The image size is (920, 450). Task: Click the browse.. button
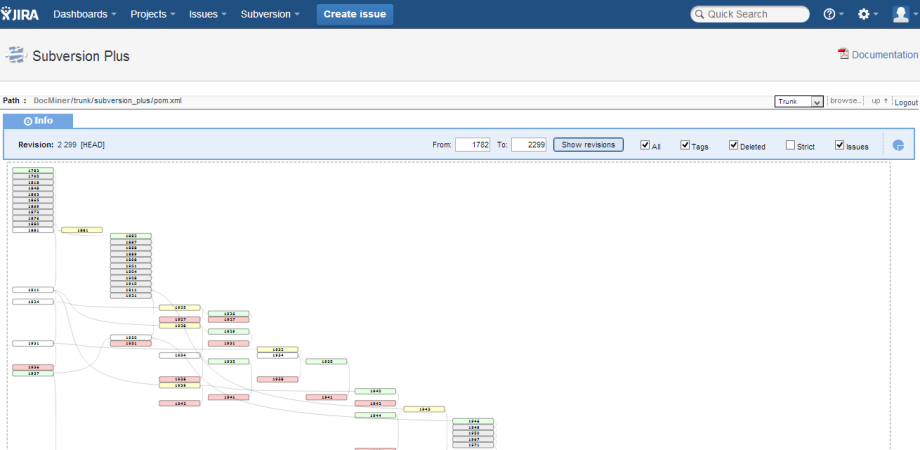point(845,101)
